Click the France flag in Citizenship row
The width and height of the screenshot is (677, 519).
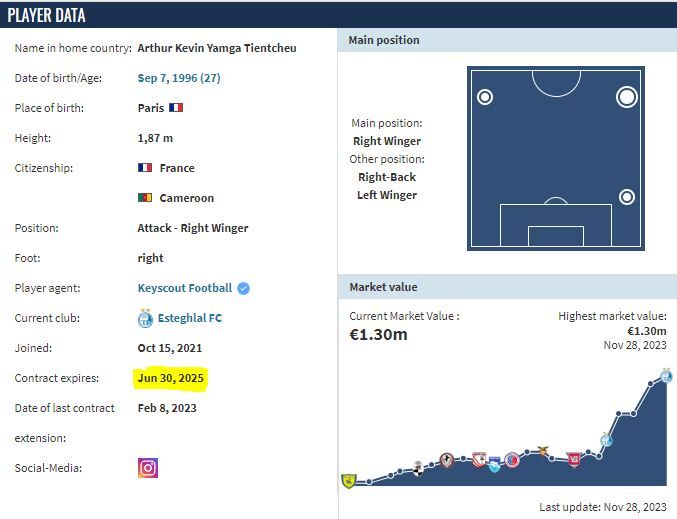145,168
